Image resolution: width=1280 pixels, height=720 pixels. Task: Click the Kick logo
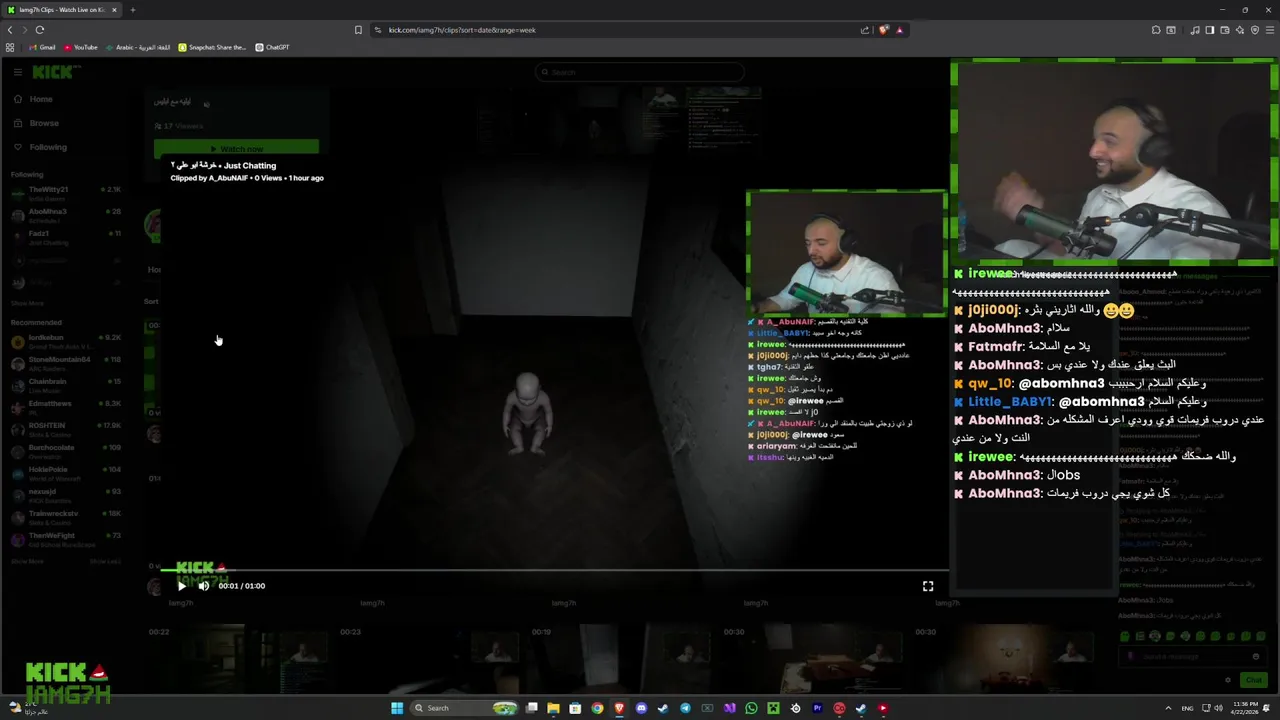(52, 72)
